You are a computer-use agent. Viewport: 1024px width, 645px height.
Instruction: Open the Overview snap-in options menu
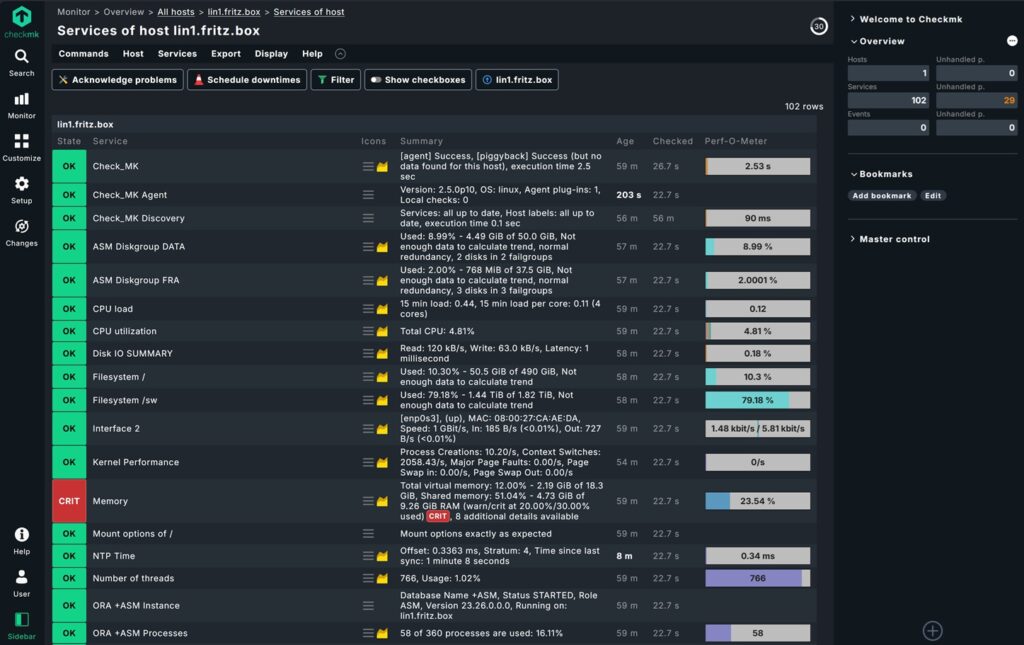pyautogui.click(x=1012, y=40)
